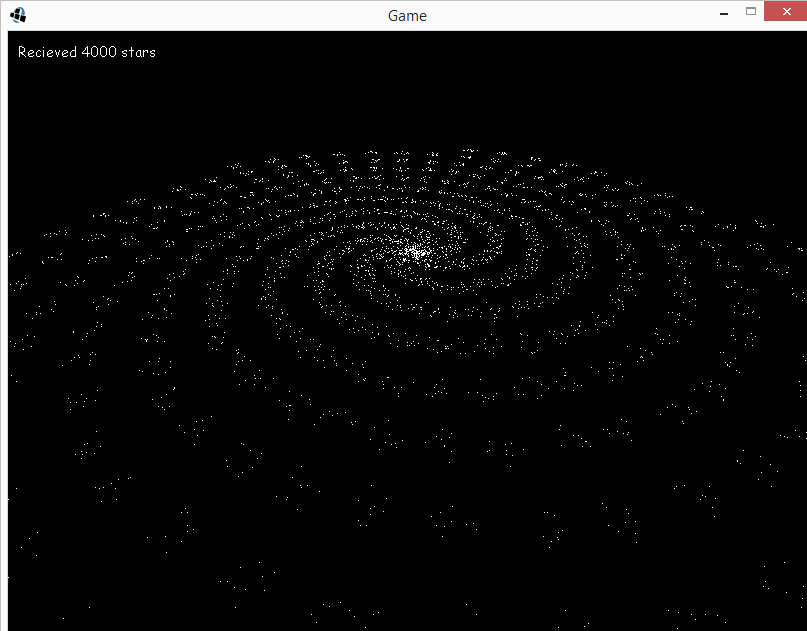The height and width of the screenshot is (631, 807).
Task: Click the Game window app icon
Action: pos(18,15)
